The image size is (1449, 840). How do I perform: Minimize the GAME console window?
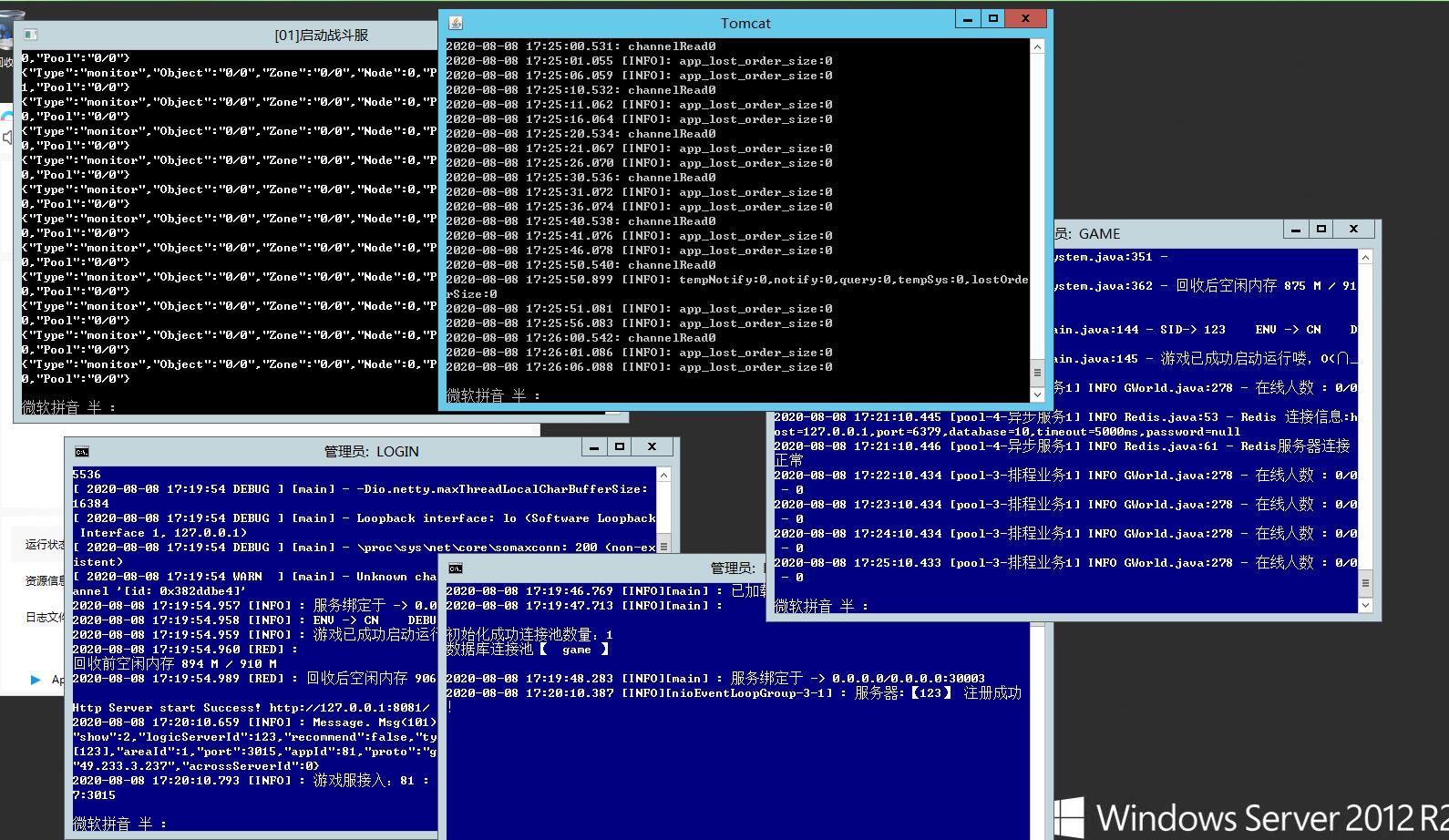[x=1295, y=230]
